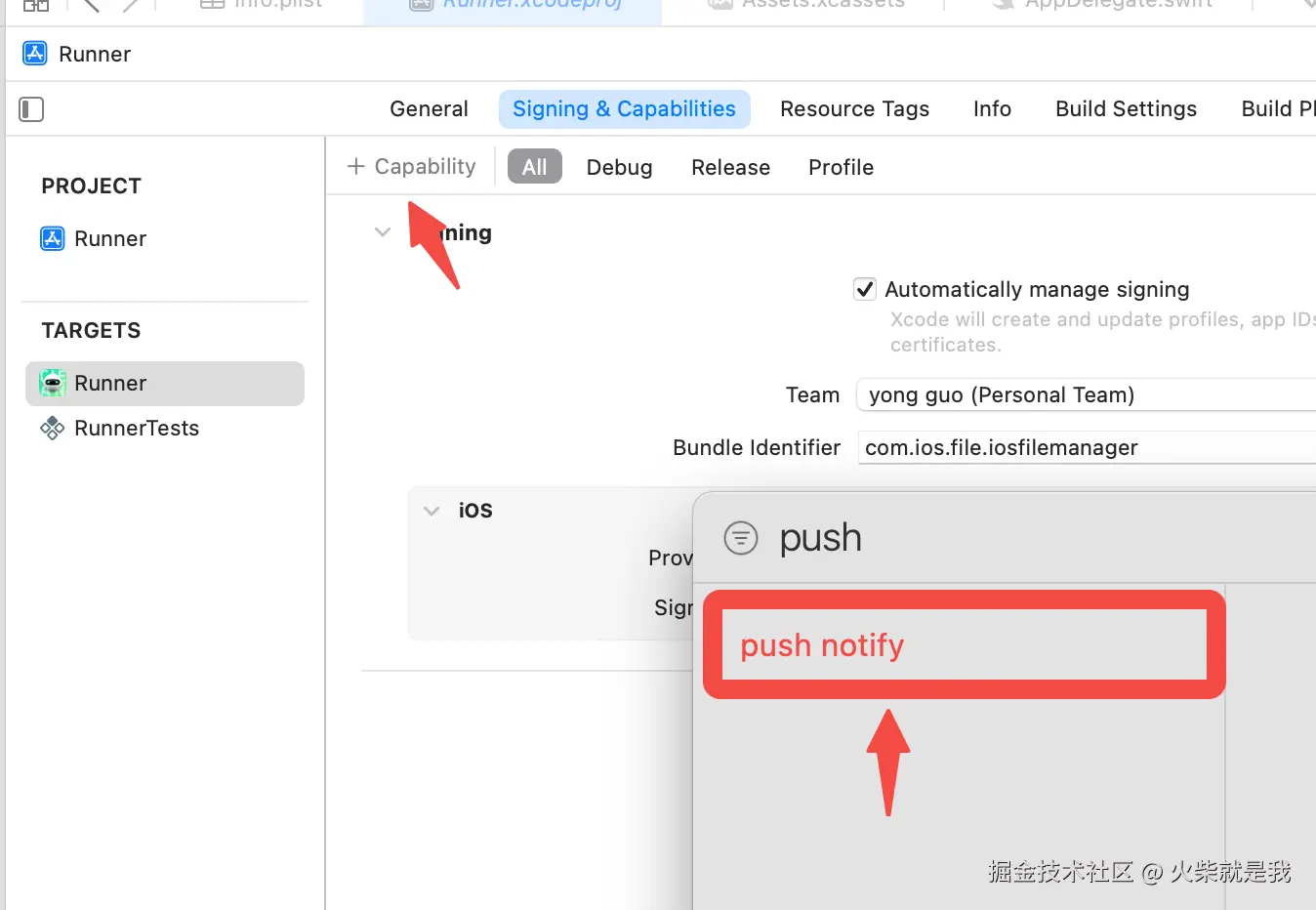This screenshot has width=1316, height=910.
Task: Select the Profile configuration filter
Action: pos(841,167)
